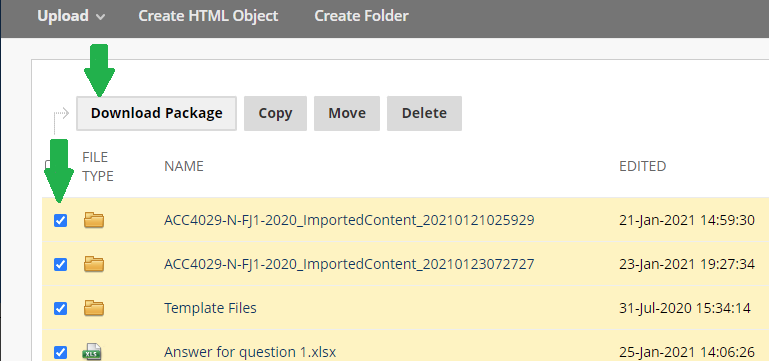Open ACC4029-N-FJ1-2020_ImportedContent_20210121025929 folder link
The width and height of the screenshot is (769, 361).
click(349, 221)
